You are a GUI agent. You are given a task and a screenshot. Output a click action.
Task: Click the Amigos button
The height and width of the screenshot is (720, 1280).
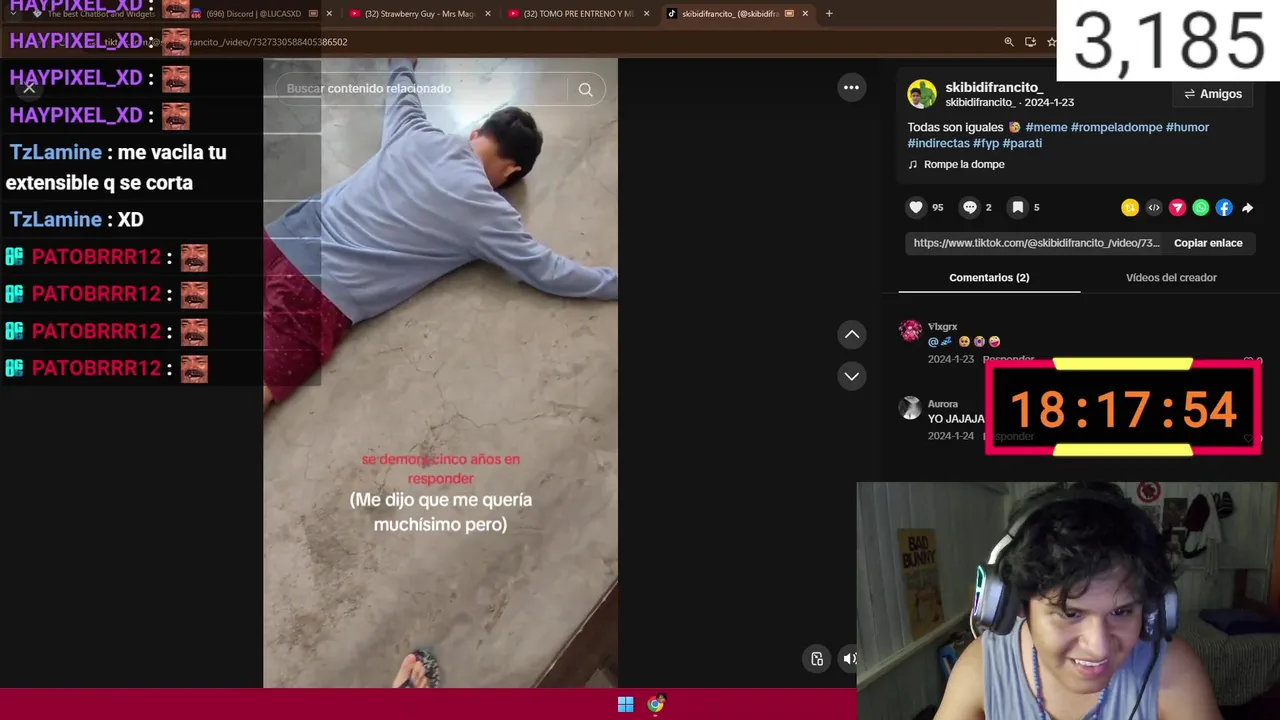(x=1213, y=94)
